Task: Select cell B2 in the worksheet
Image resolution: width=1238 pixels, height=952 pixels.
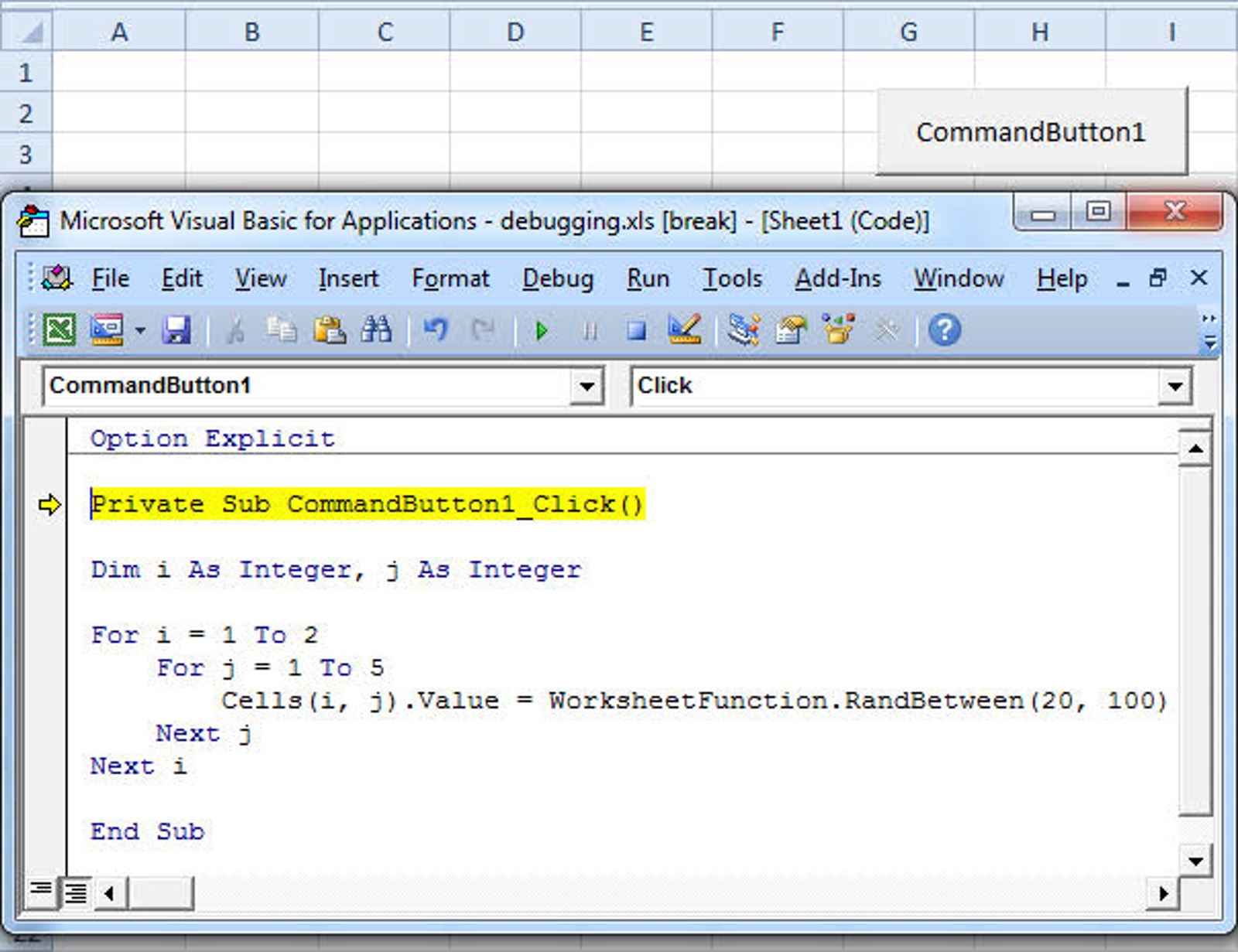Action: point(251,113)
